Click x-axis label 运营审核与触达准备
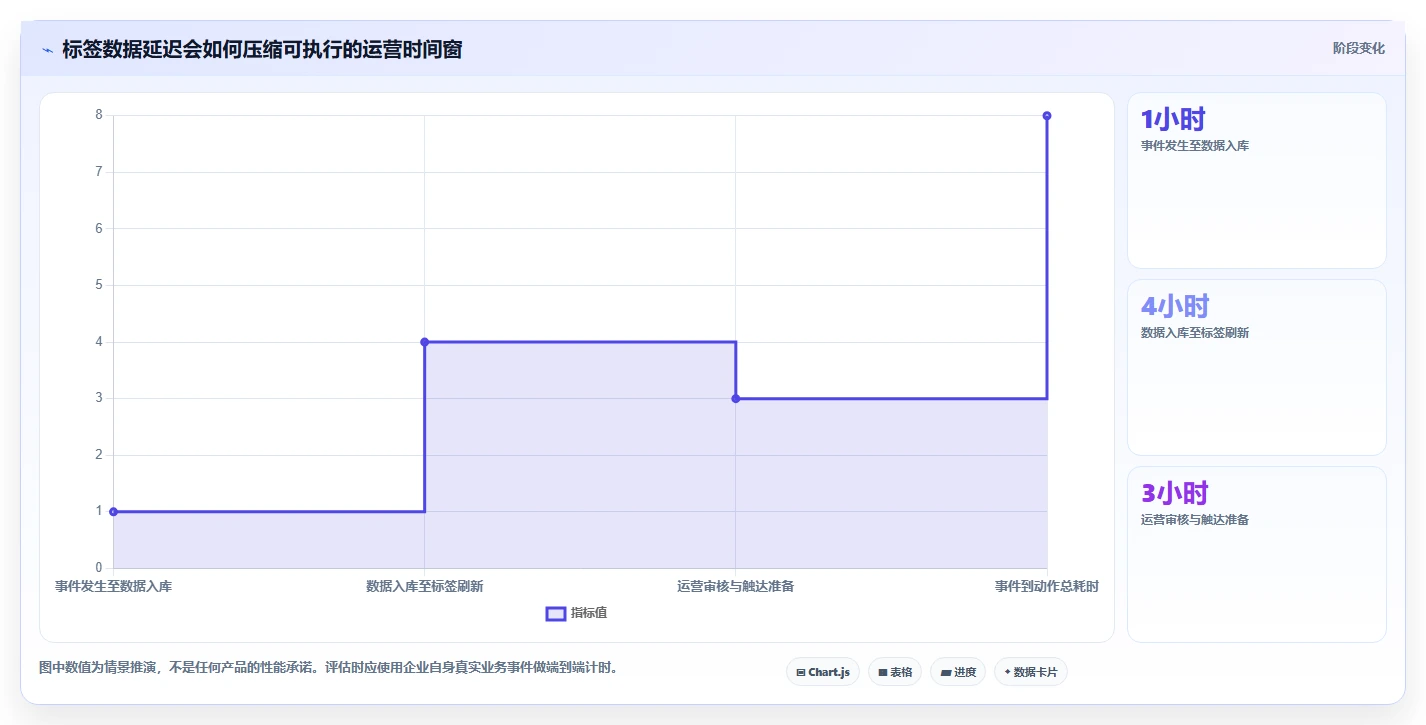1426x725 pixels. coord(736,586)
